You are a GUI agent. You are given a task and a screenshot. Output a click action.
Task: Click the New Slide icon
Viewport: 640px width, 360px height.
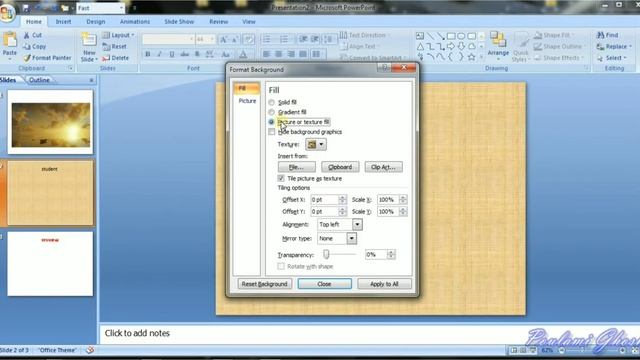coord(88,40)
